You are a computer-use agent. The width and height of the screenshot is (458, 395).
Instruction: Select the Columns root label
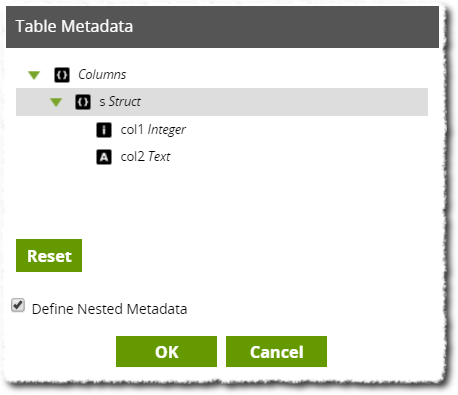pos(102,74)
